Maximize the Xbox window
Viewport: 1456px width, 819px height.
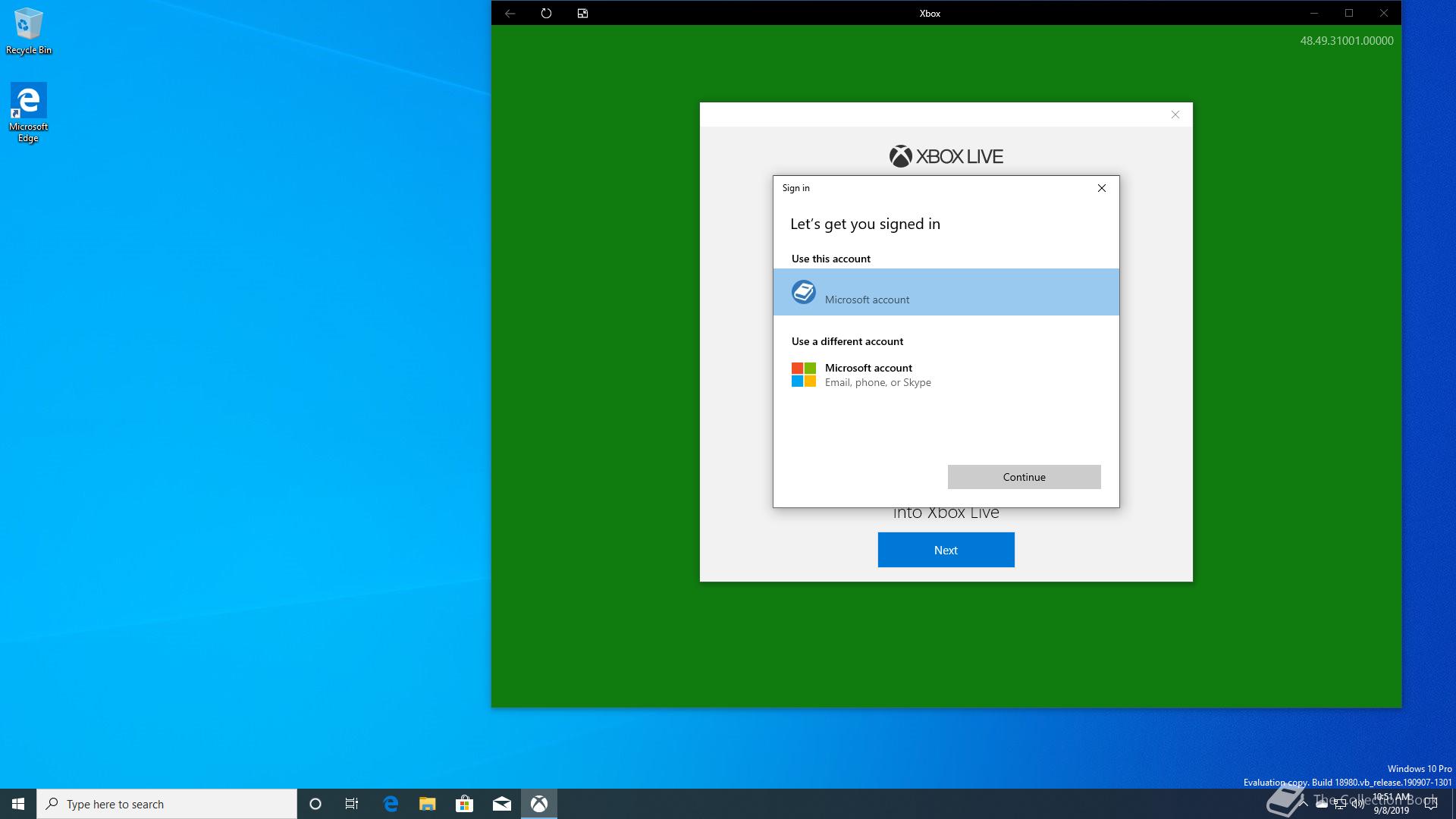coord(1349,13)
